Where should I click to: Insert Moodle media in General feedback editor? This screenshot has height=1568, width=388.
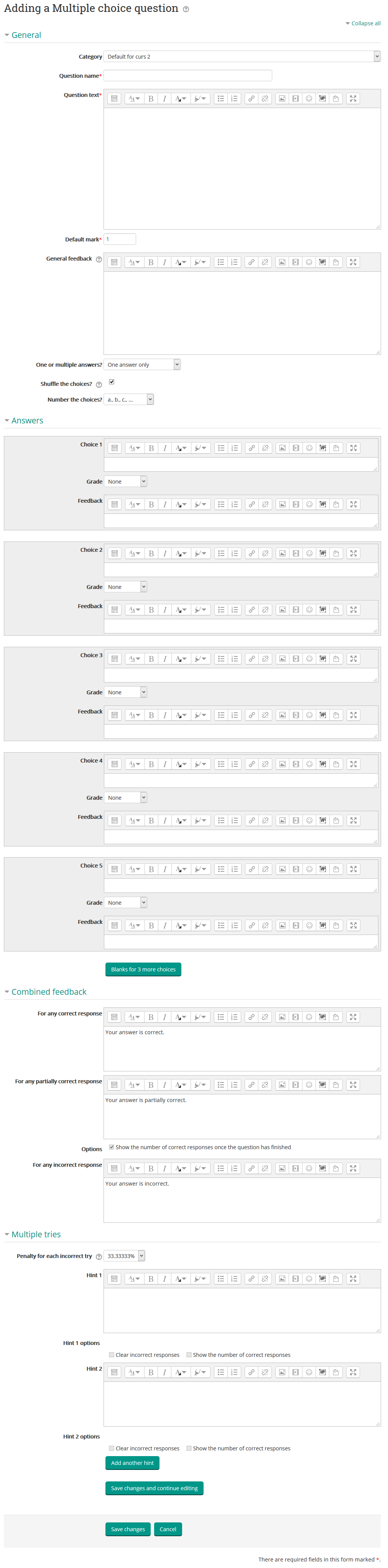tap(296, 262)
